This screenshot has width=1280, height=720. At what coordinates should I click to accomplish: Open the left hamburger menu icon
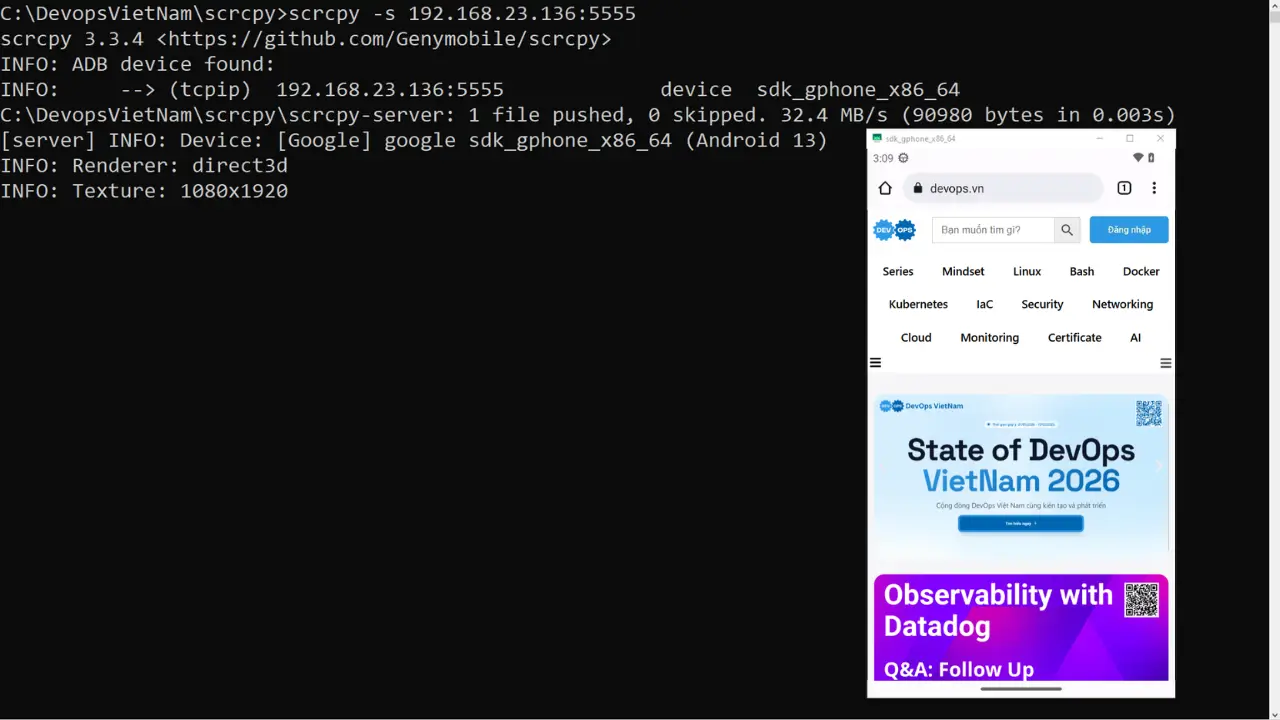[x=875, y=362]
